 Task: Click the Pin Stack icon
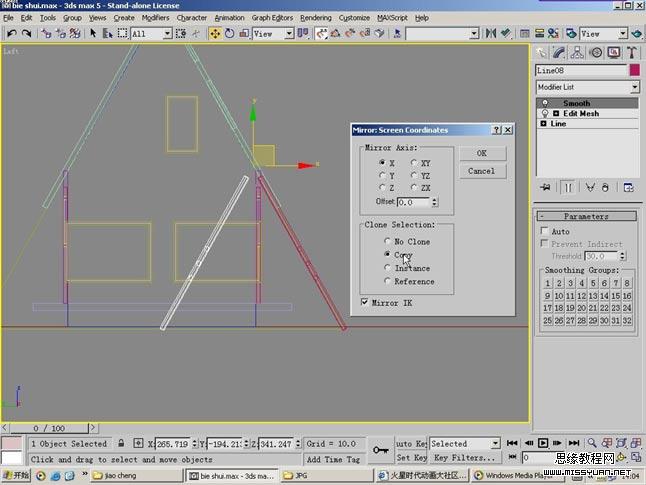pos(545,188)
